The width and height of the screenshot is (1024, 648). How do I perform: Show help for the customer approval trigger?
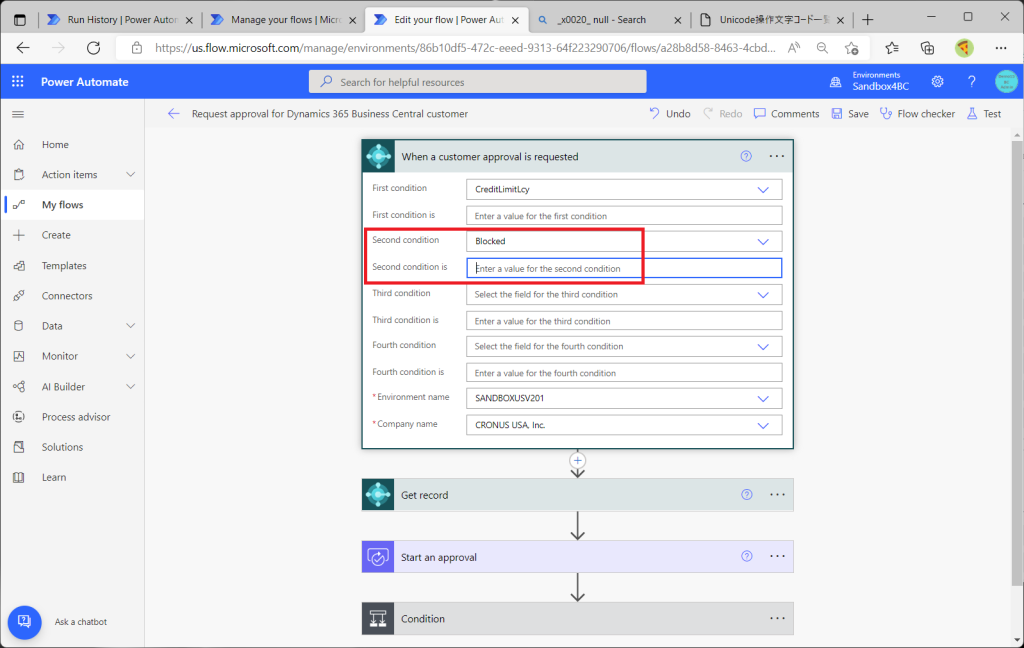[x=746, y=156]
